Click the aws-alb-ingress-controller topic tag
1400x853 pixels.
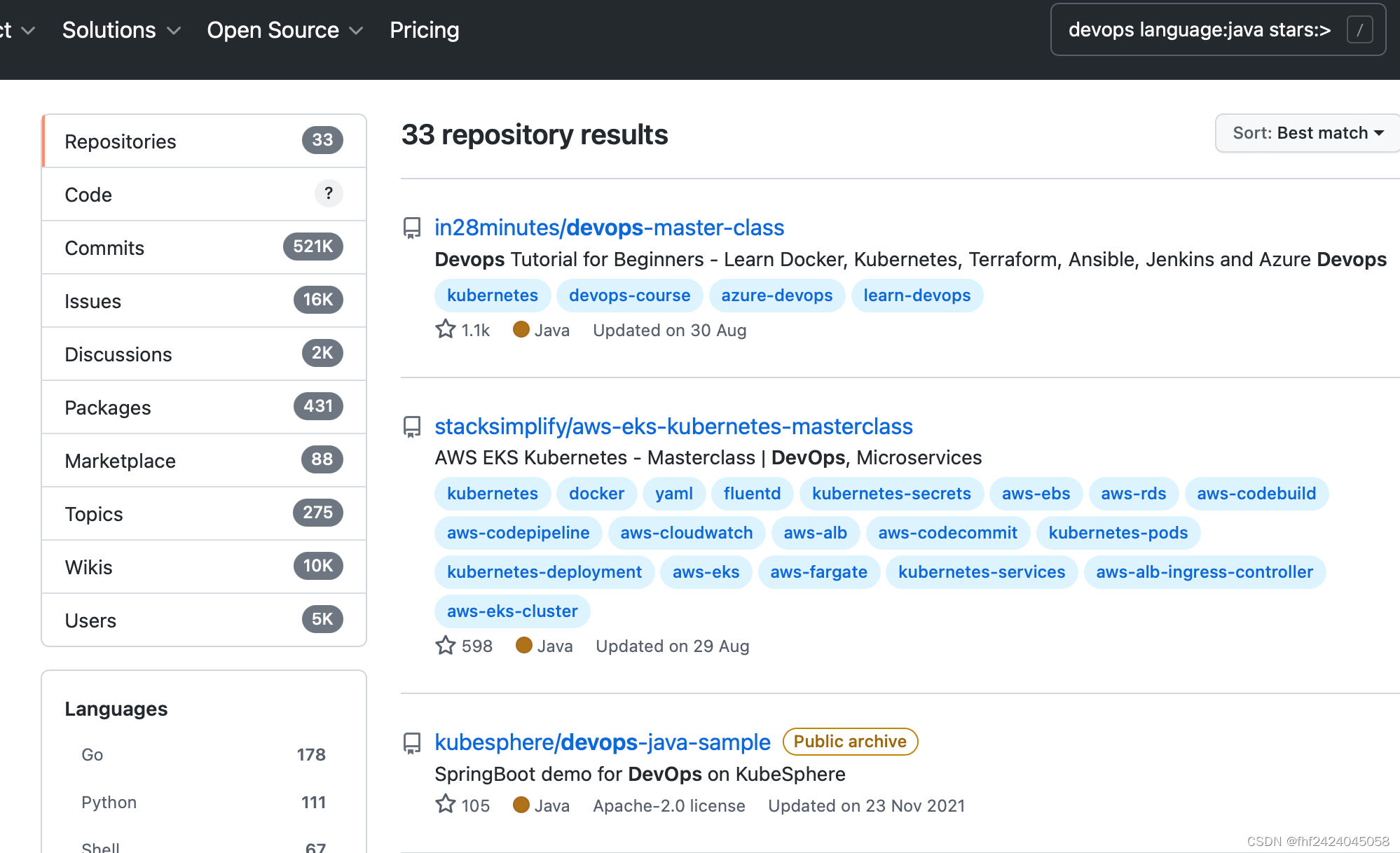1205,572
